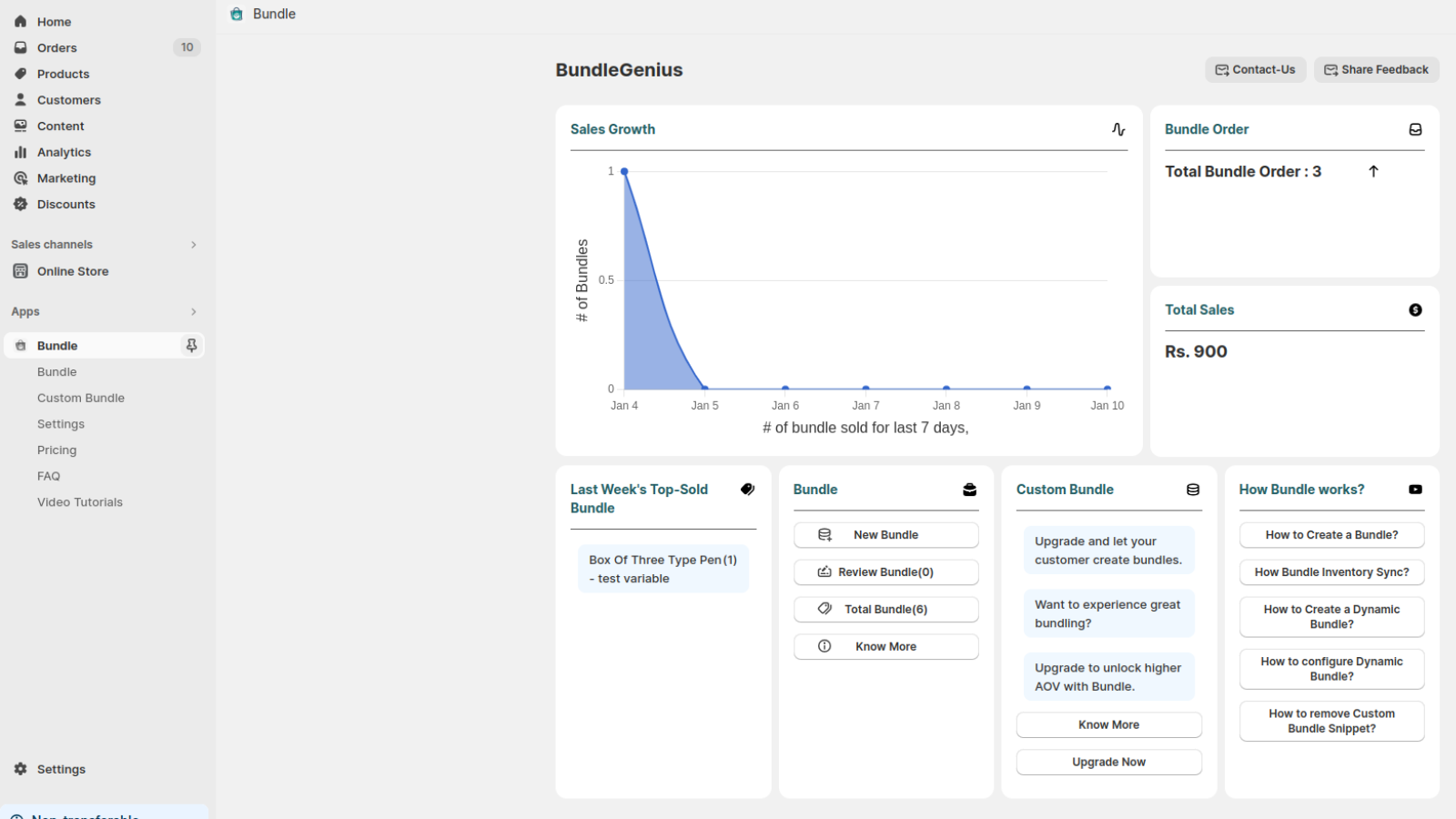Open the Orders page
This screenshot has width=1456, height=819.
click(x=56, y=48)
